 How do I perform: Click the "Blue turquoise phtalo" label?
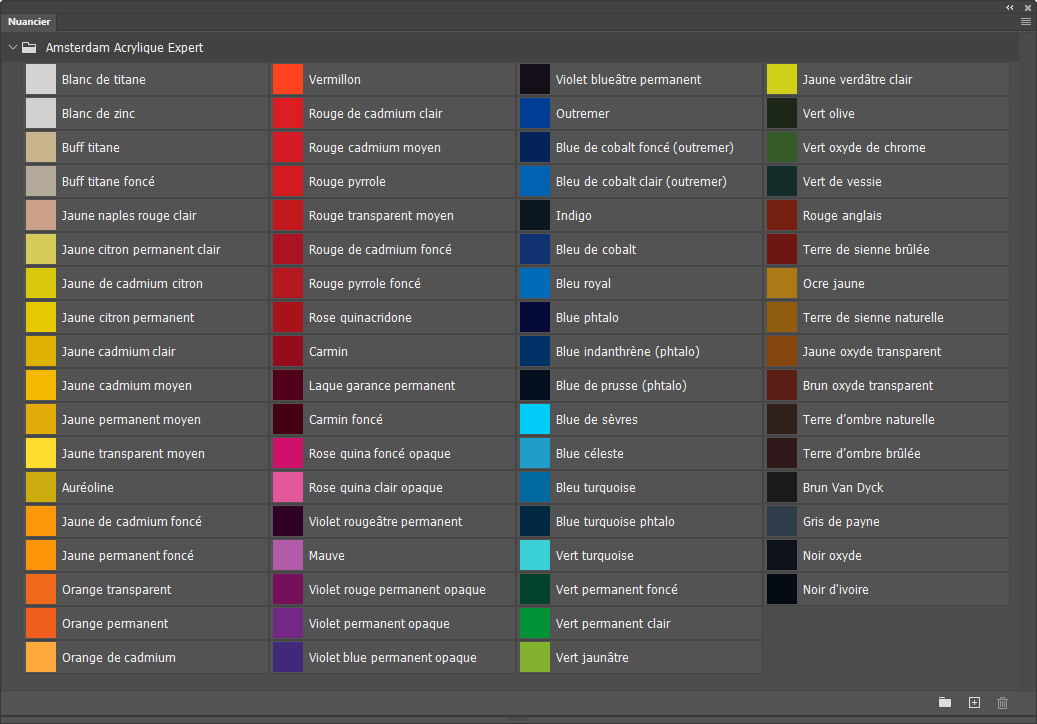[615, 522]
